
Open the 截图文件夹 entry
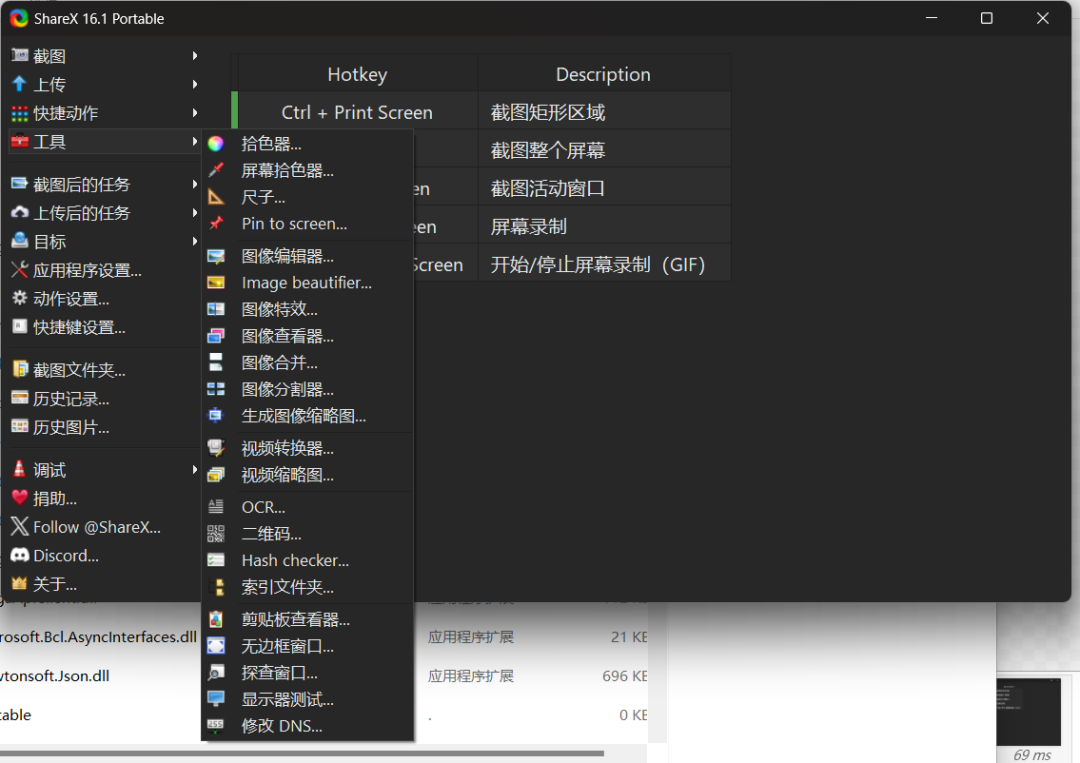tap(103, 370)
